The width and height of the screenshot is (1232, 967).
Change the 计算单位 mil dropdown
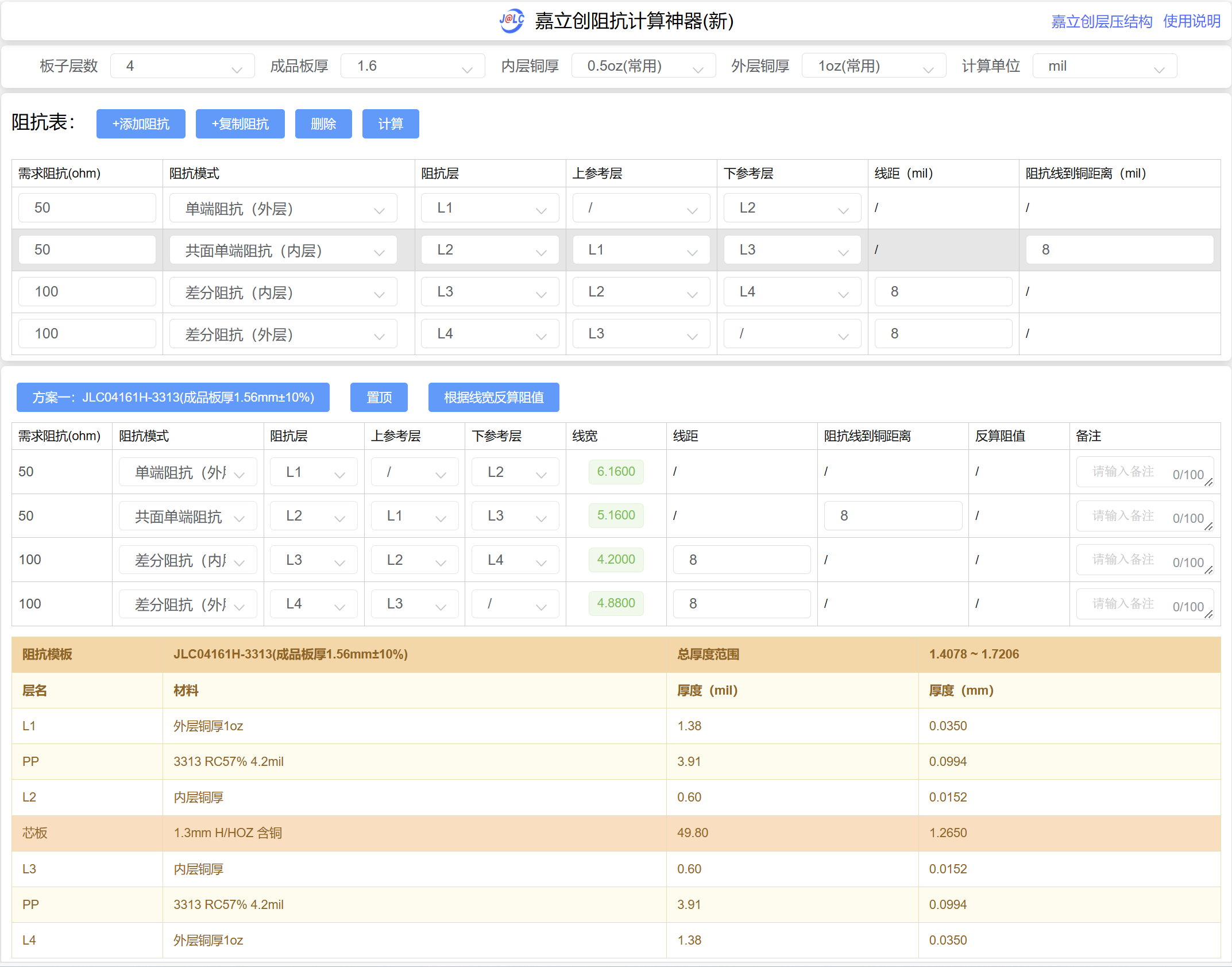click(x=1104, y=66)
